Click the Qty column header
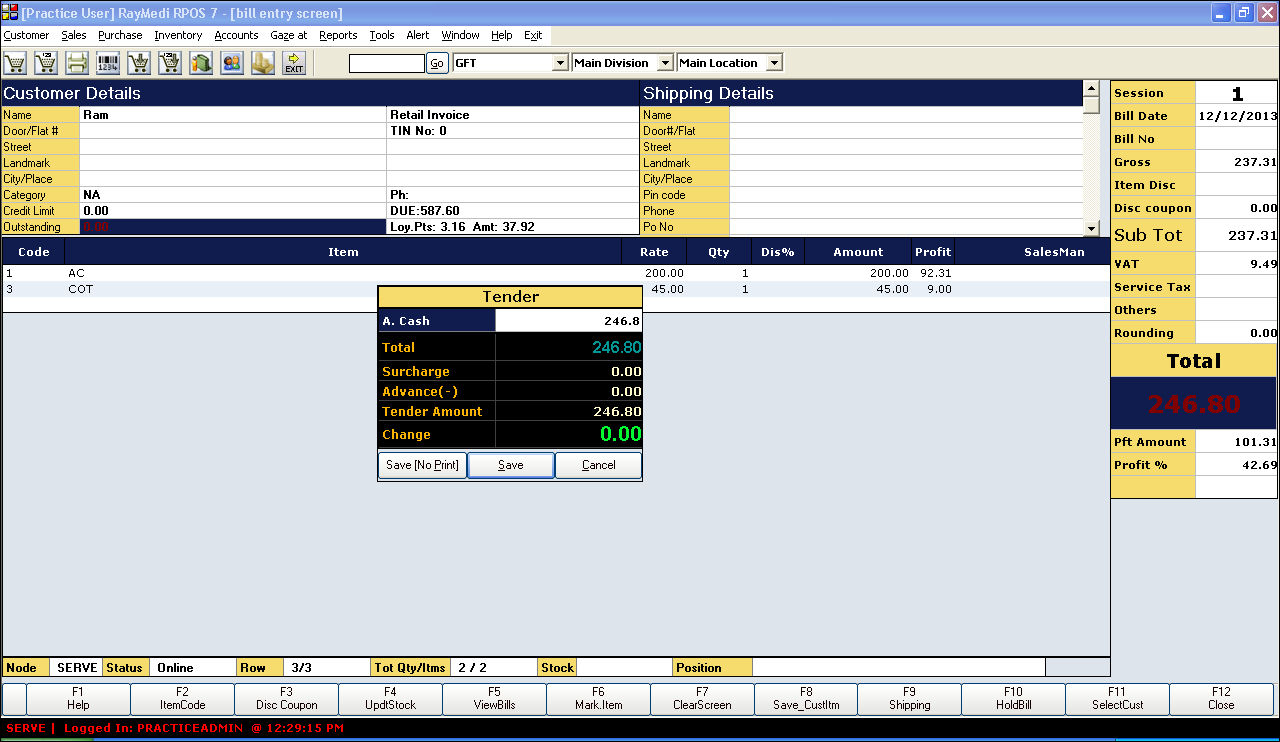Viewport: 1280px width, 742px height. pos(719,252)
